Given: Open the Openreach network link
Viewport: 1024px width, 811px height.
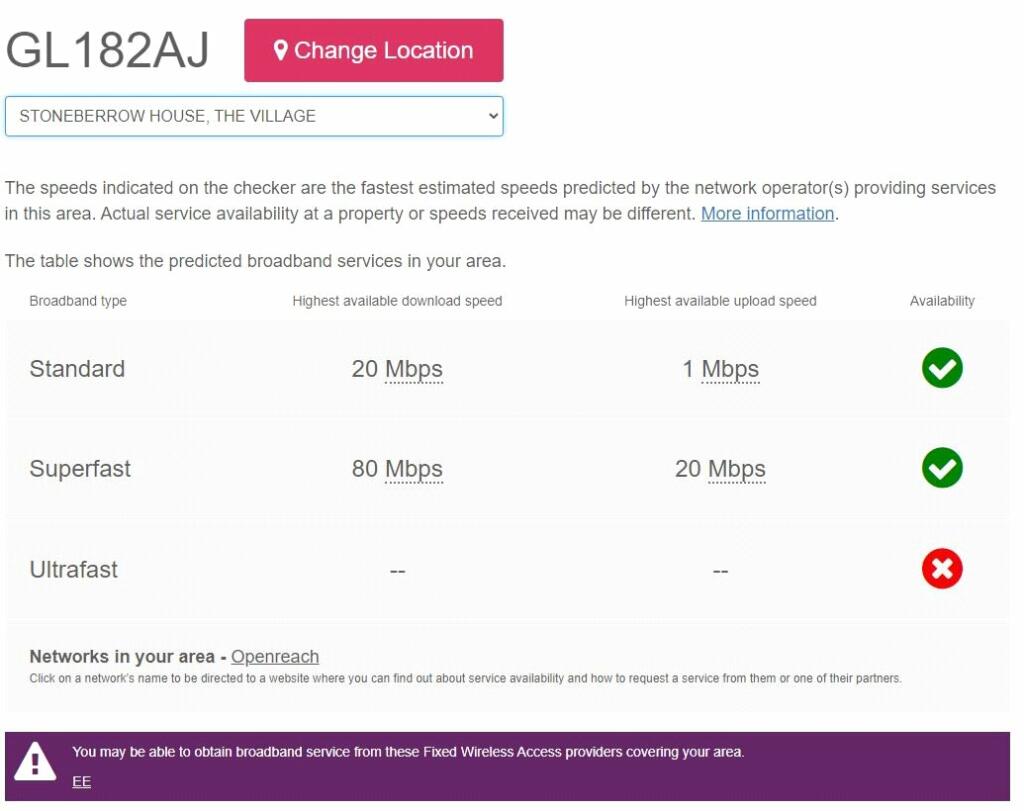Looking at the screenshot, I should tap(275, 656).
